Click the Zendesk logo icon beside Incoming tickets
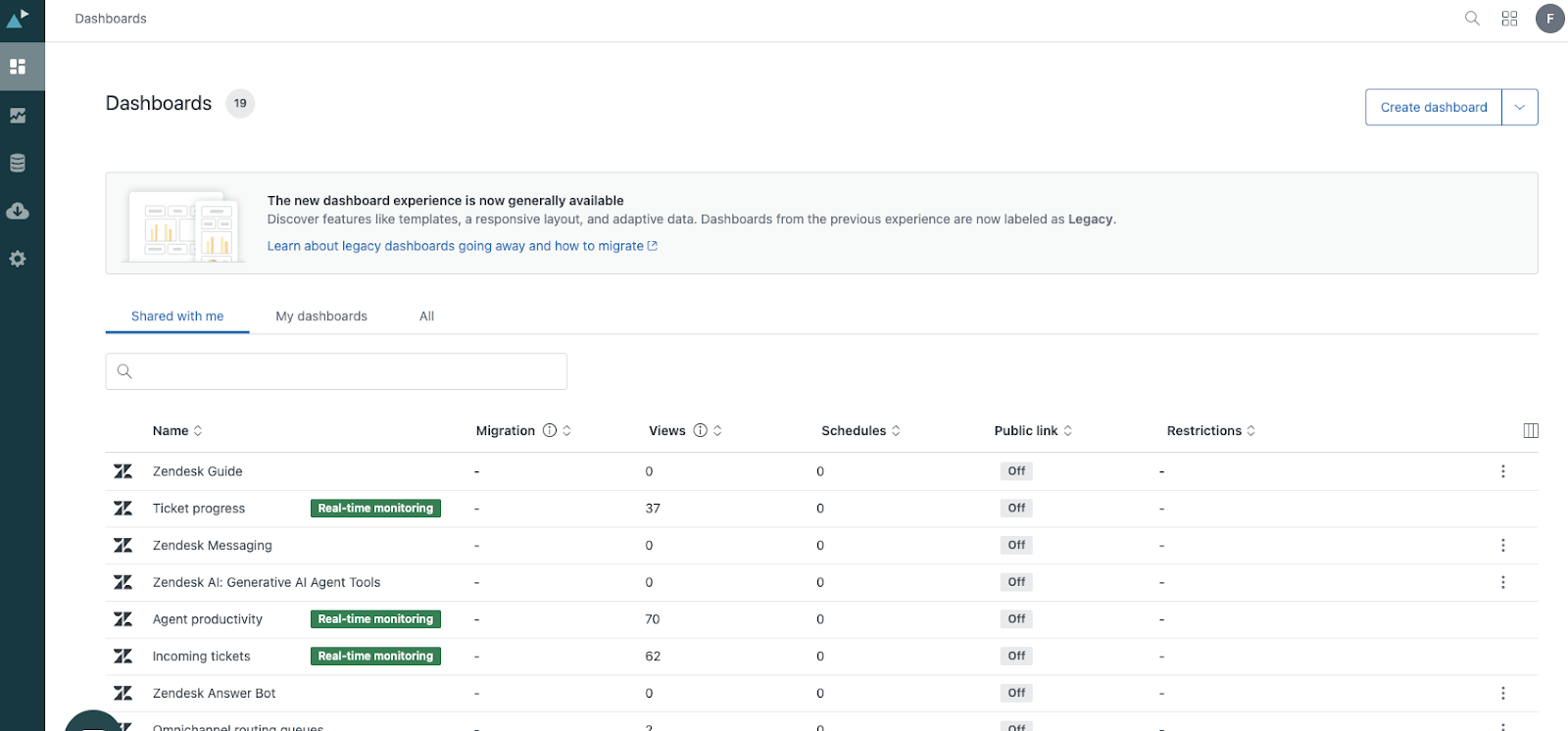Screen dimensions: 1568x731 pos(122,657)
